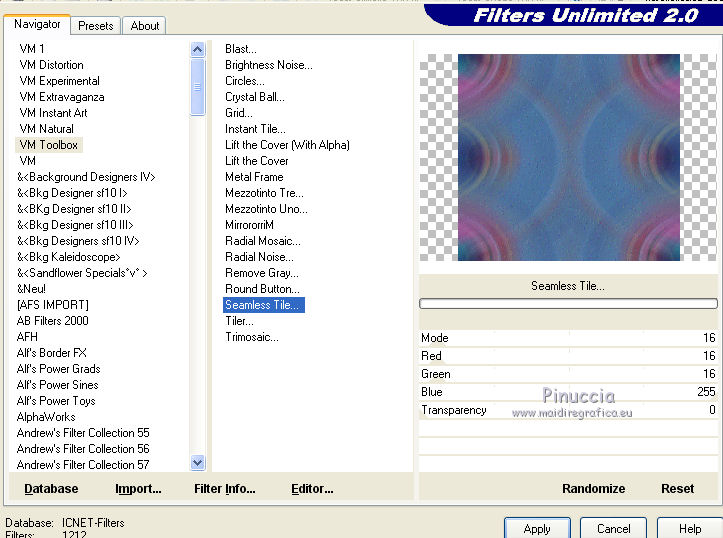Select VM Instant Art category
Screen dimensions: 723x538
[x=53, y=112]
